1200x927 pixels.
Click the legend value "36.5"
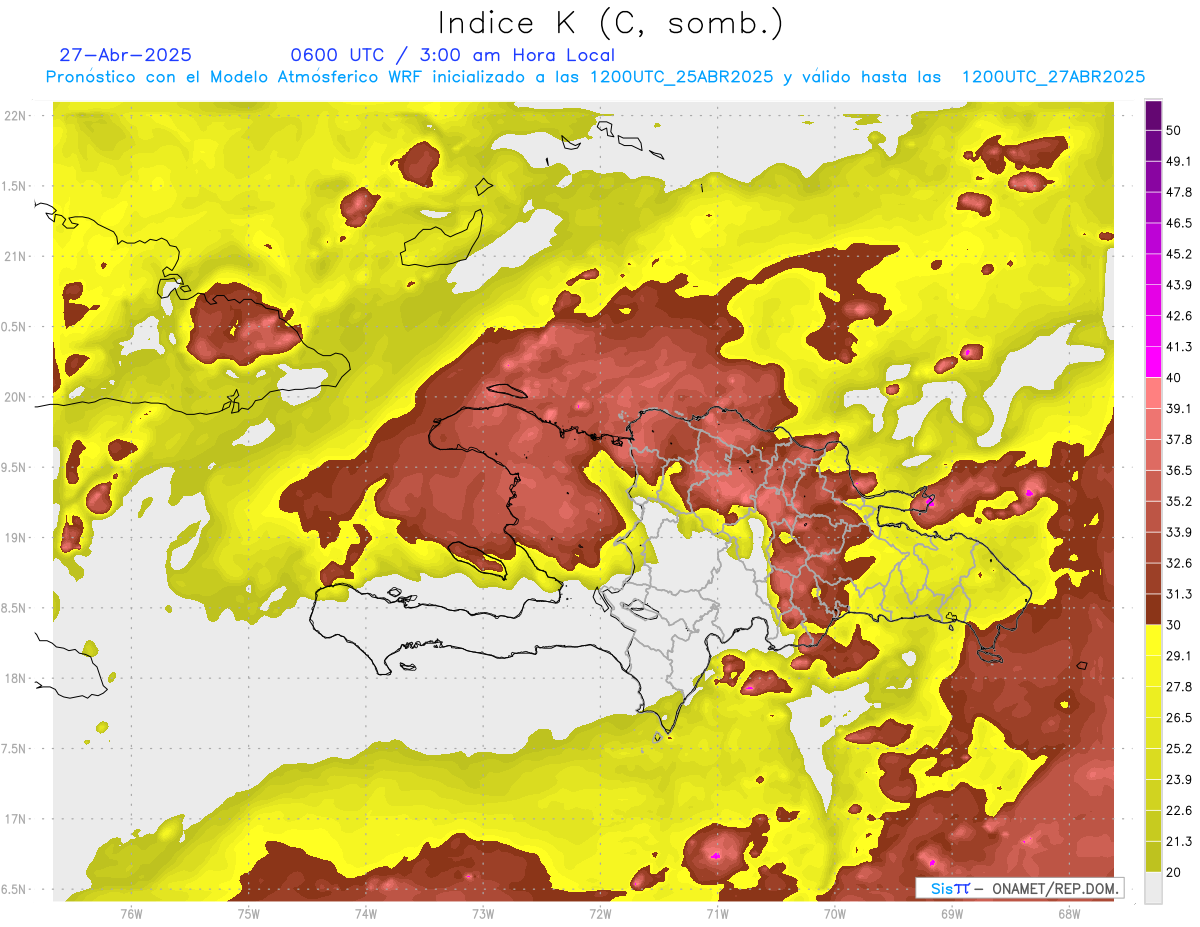[1179, 470]
